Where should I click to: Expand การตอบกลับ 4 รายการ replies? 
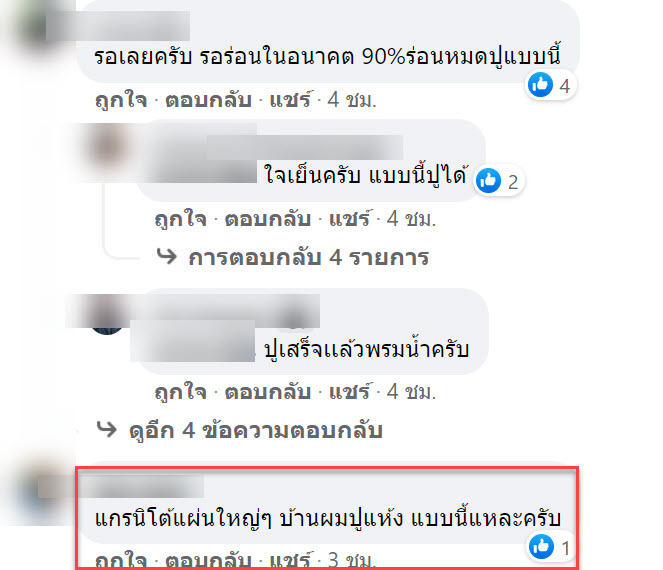[x=309, y=258]
